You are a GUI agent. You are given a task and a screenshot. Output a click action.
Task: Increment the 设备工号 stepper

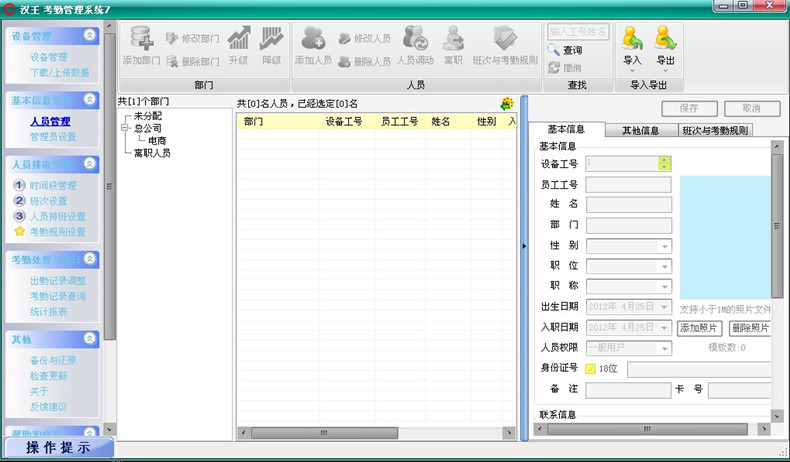[665, 160]
